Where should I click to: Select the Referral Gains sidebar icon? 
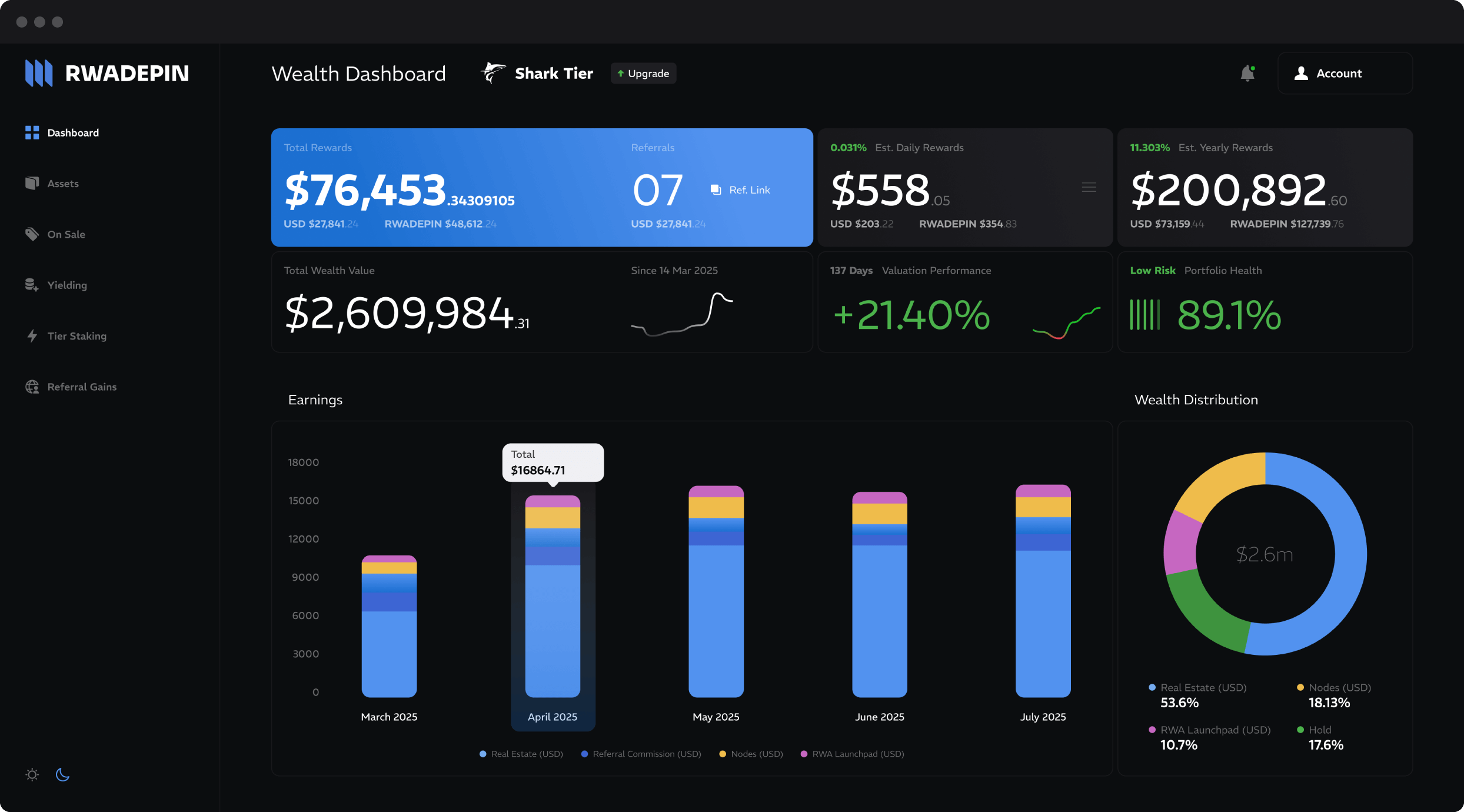tap(31, 386)
